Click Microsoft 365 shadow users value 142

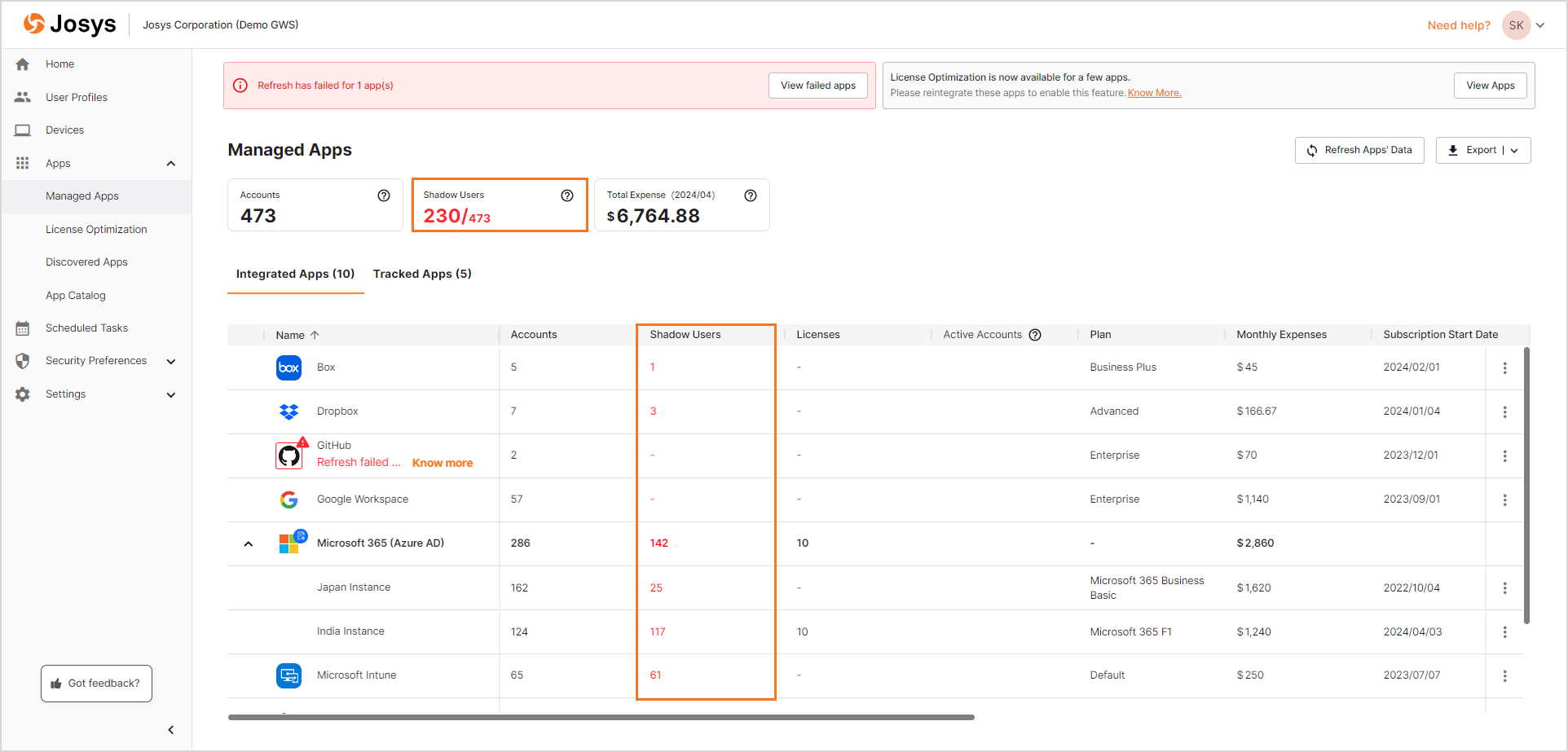pyautogui.click(x=659, y=543)
